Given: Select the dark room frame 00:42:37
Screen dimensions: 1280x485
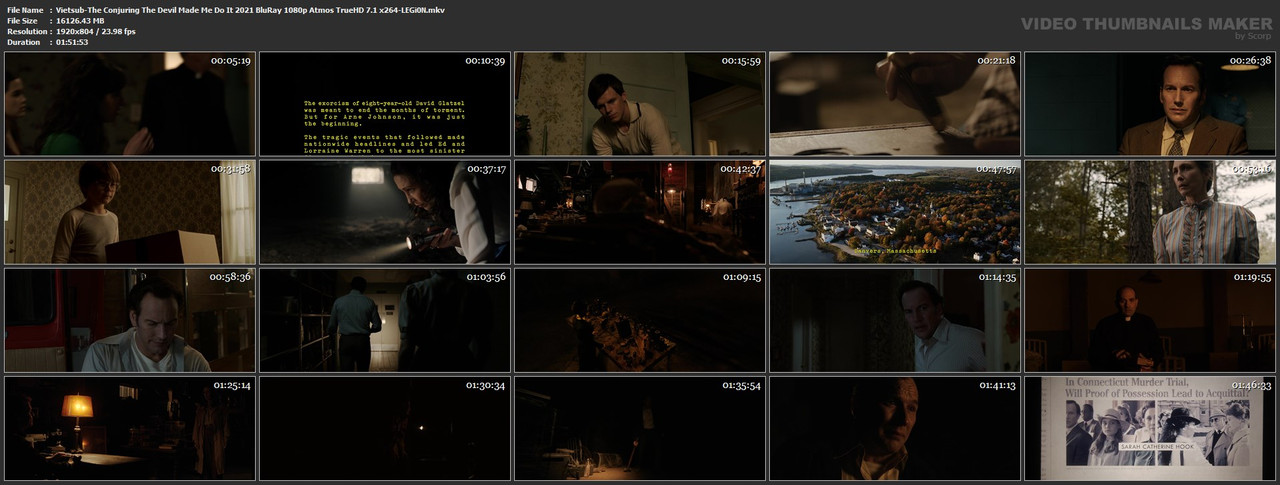Looking at the screenshot, I should pos(640,212).
